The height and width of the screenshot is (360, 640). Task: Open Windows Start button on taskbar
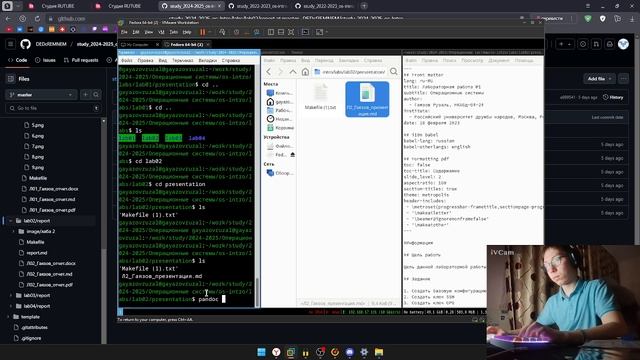click(262, 352)
